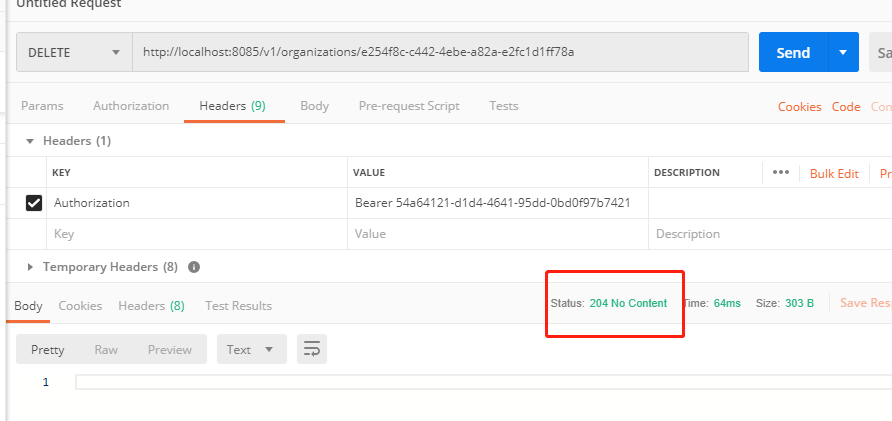Open the Send button dropdown arrow
Viewport: 892px width, 421px height.
click(843, 52)
